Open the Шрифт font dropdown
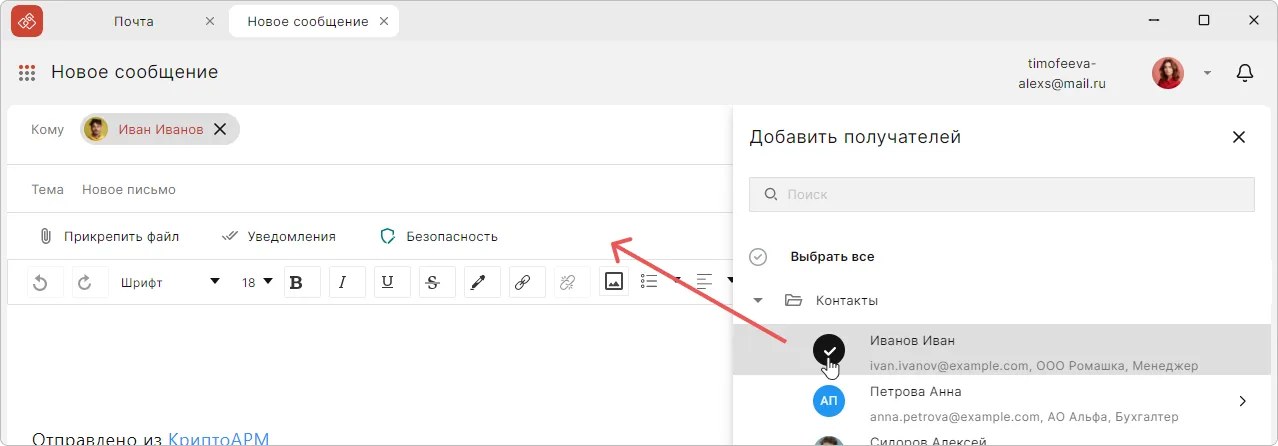1278x446 pixels. pyautogui.click(x=170, y=283)
